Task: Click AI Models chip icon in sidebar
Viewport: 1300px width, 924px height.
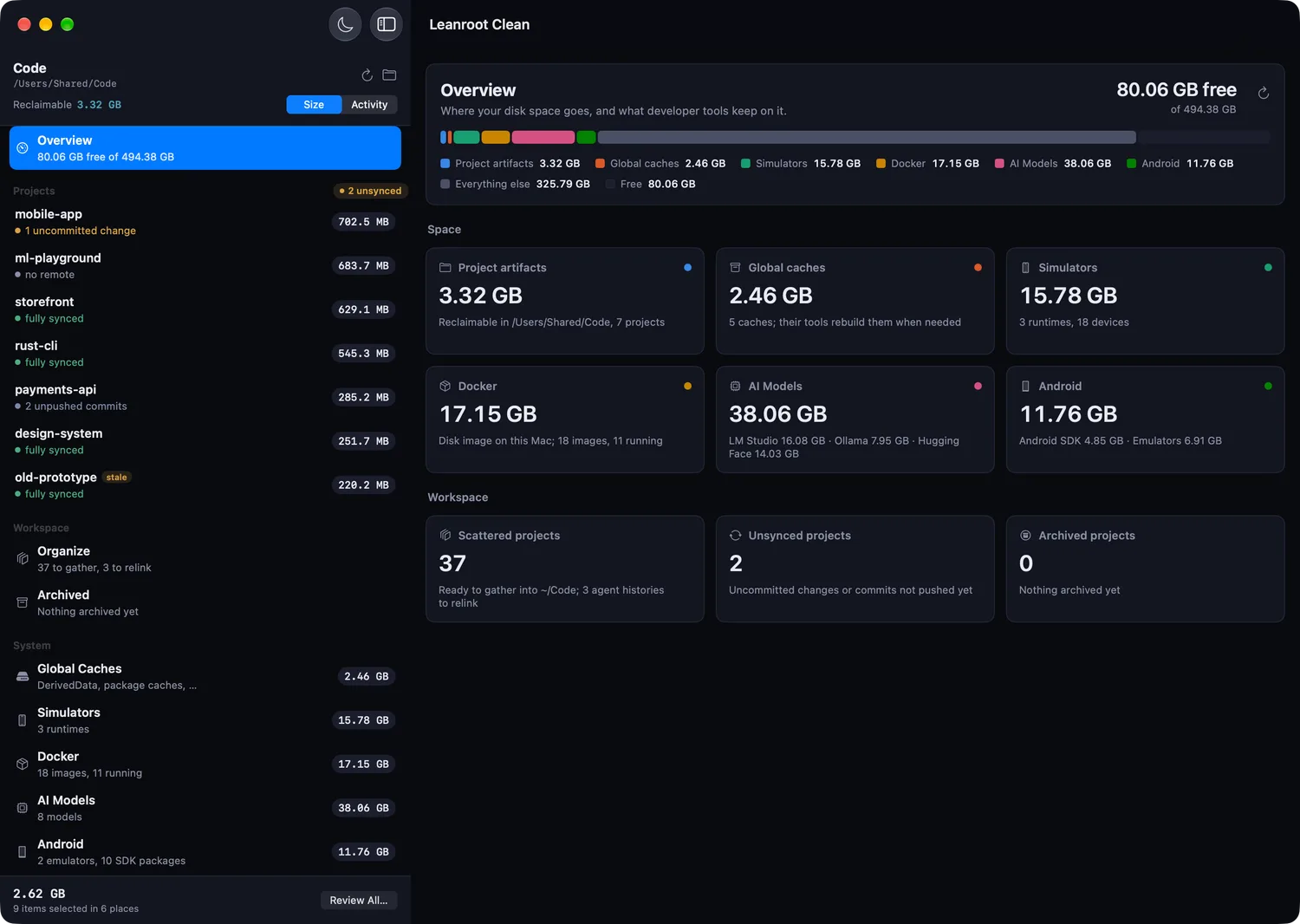Action: pyautogui.click(x=23, y=808)
